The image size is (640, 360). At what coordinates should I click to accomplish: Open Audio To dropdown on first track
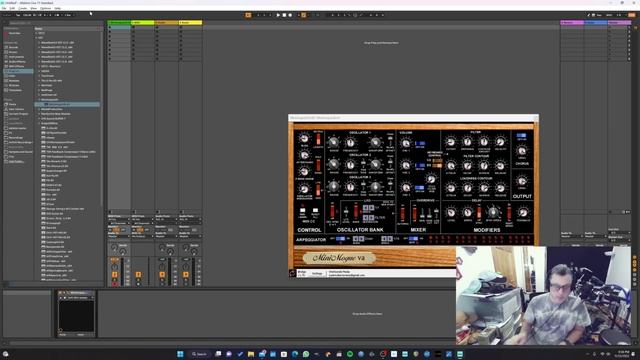click(119, 236)
